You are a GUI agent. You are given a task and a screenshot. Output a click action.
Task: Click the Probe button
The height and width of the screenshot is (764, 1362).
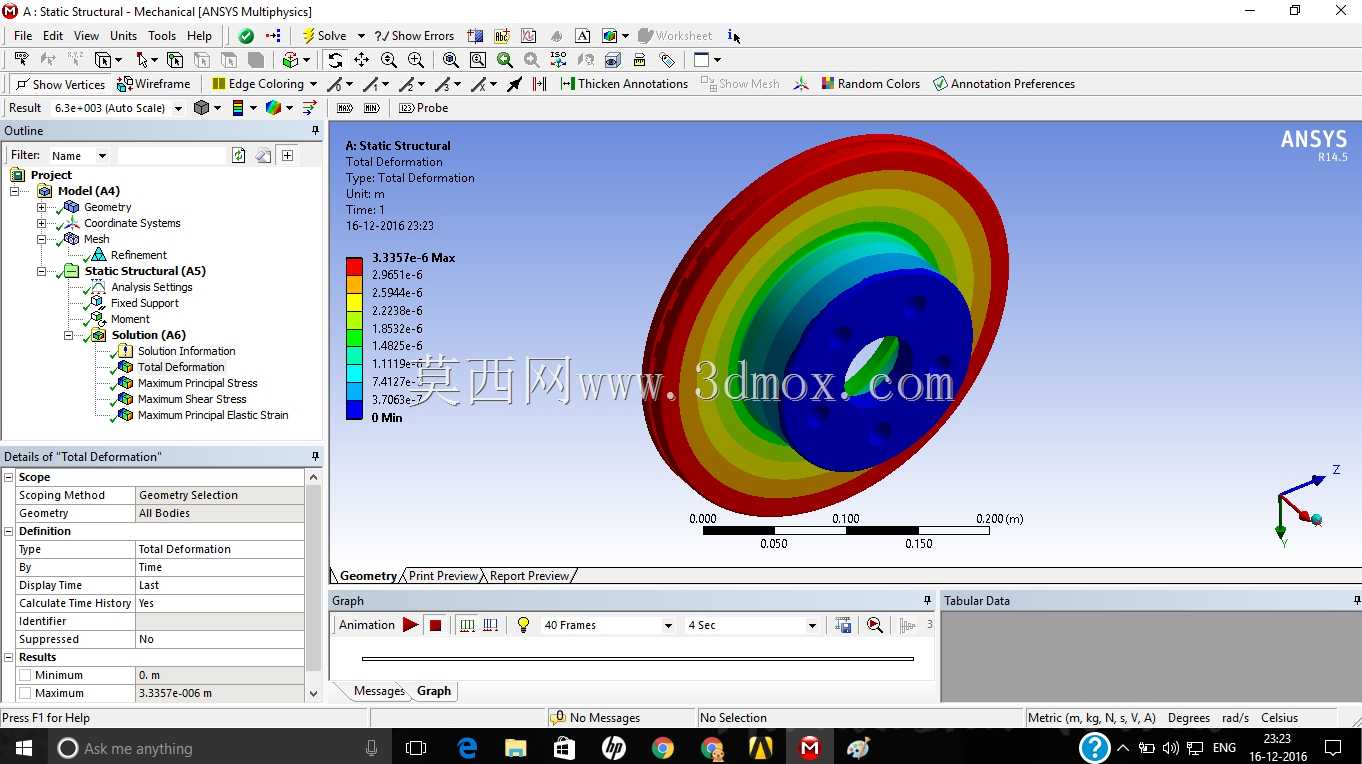pyautogui.click(x=424, y=108)
